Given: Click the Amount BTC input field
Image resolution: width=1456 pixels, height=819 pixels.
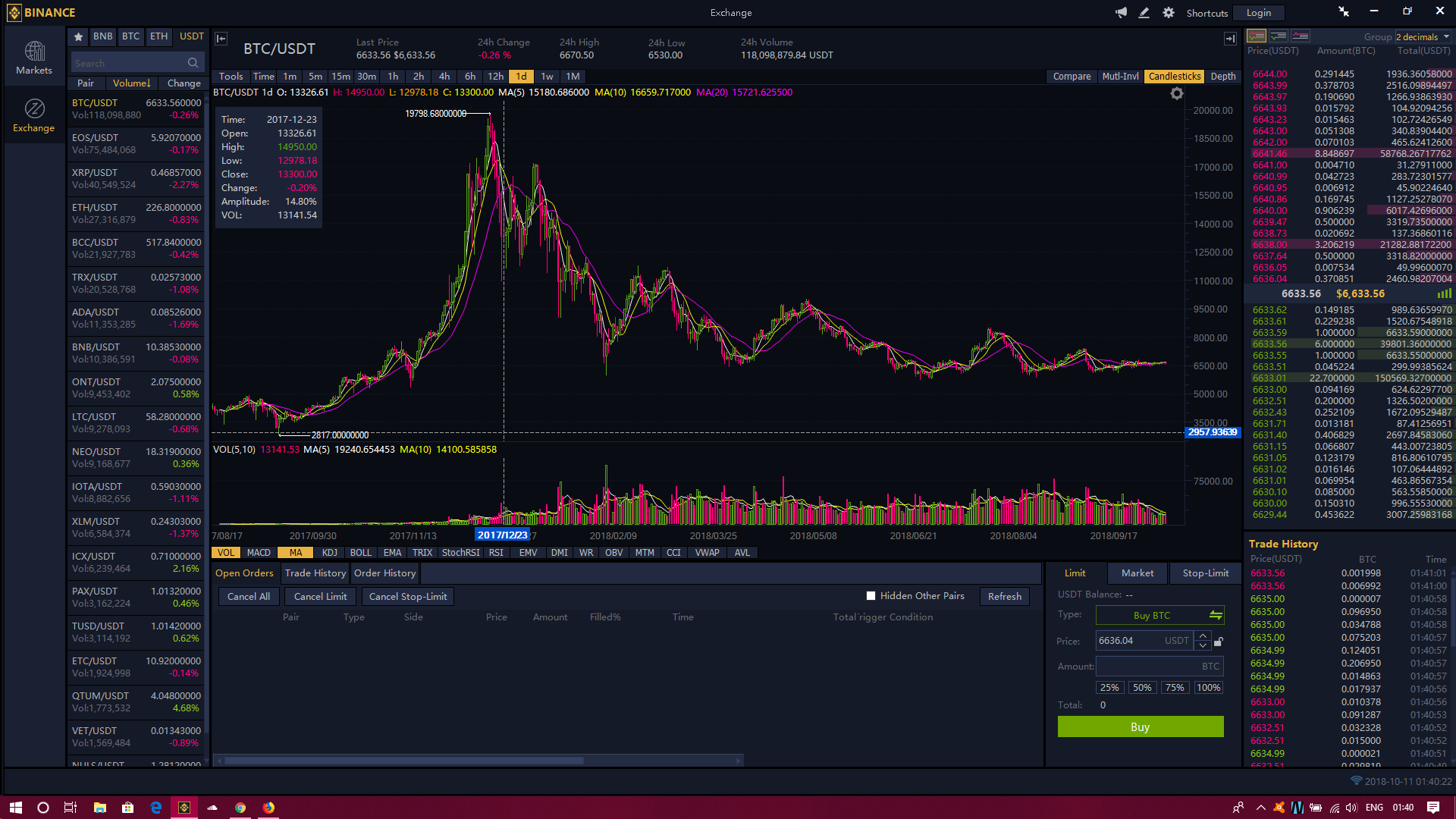Looking at the screenshot, I should (1149, 667).
